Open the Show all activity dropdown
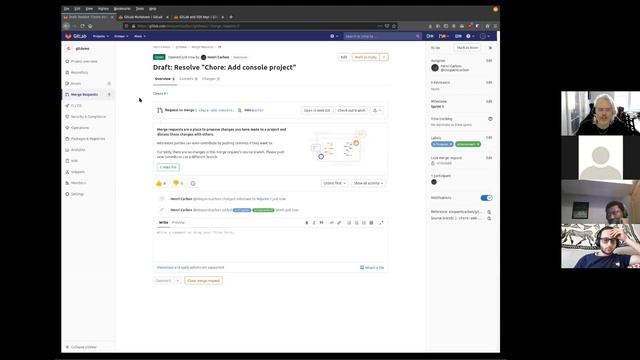This screenshot has width=640, height=360. 368,183
